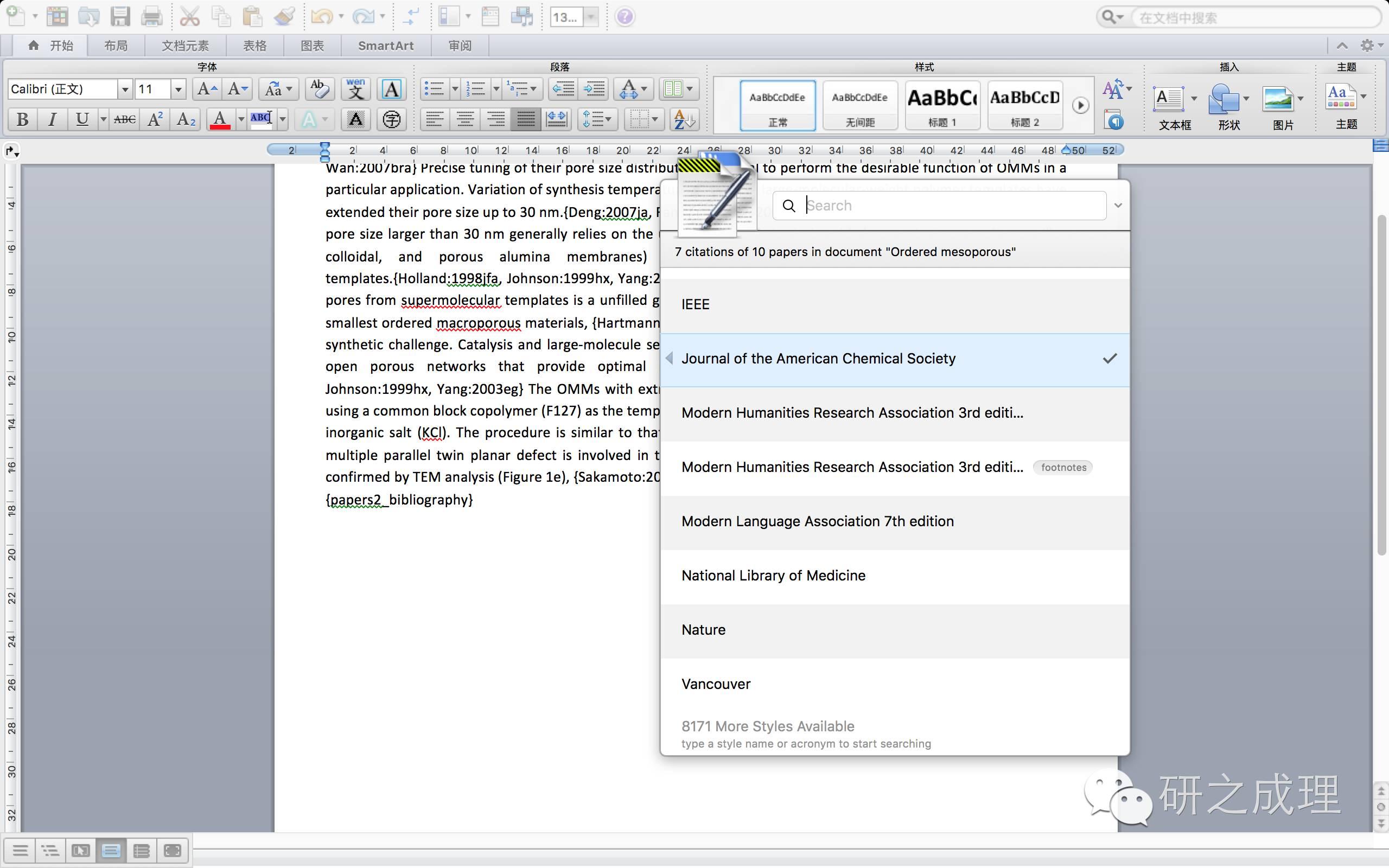Apply the 标题 1 heading style
1389x868 pixels.
click(x=942, y=106)
